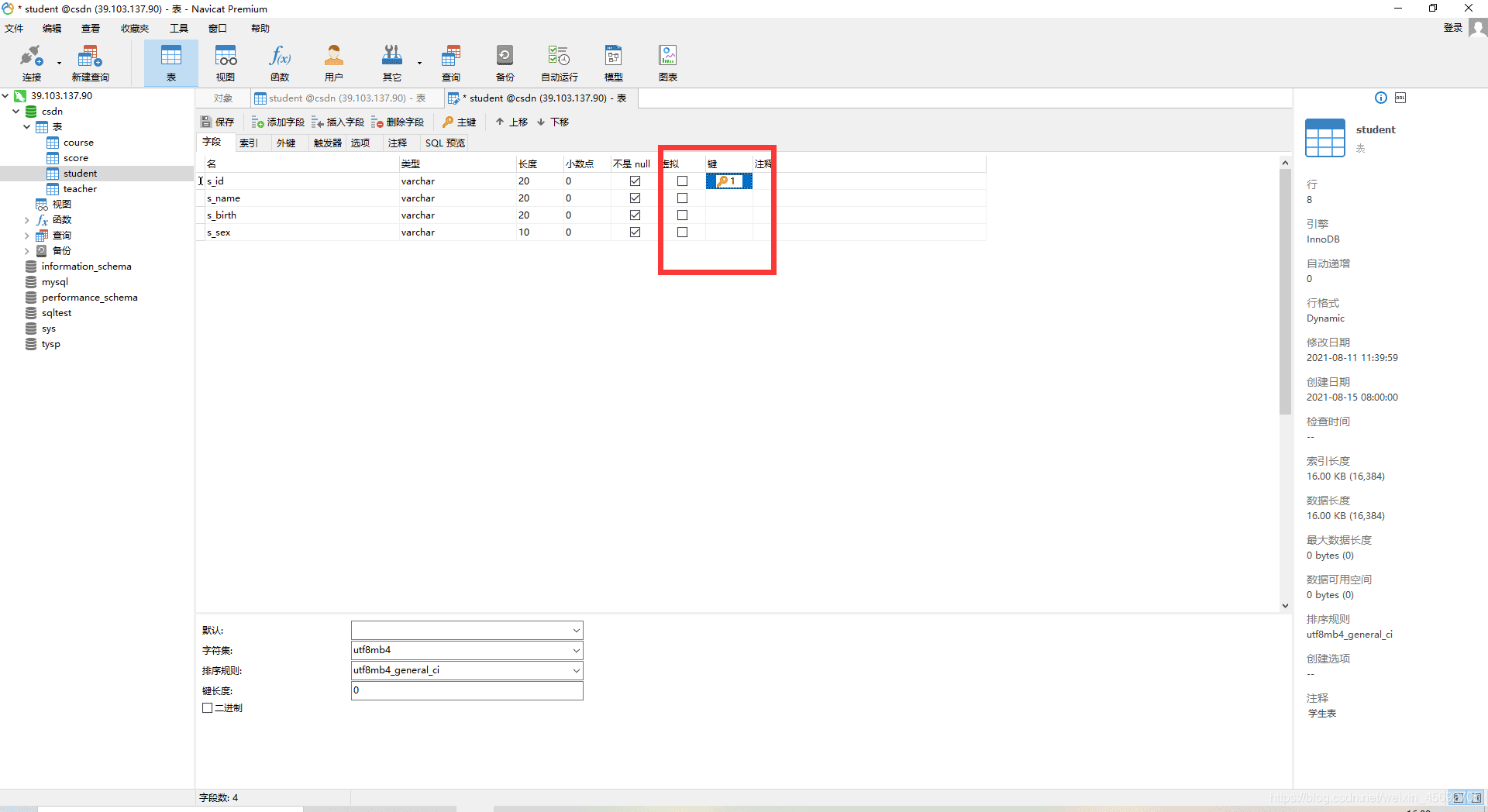Viewport: 1488px width, 812px height.
Task: Select the View (视图) toolbar icon
Action: pos(226,63)
